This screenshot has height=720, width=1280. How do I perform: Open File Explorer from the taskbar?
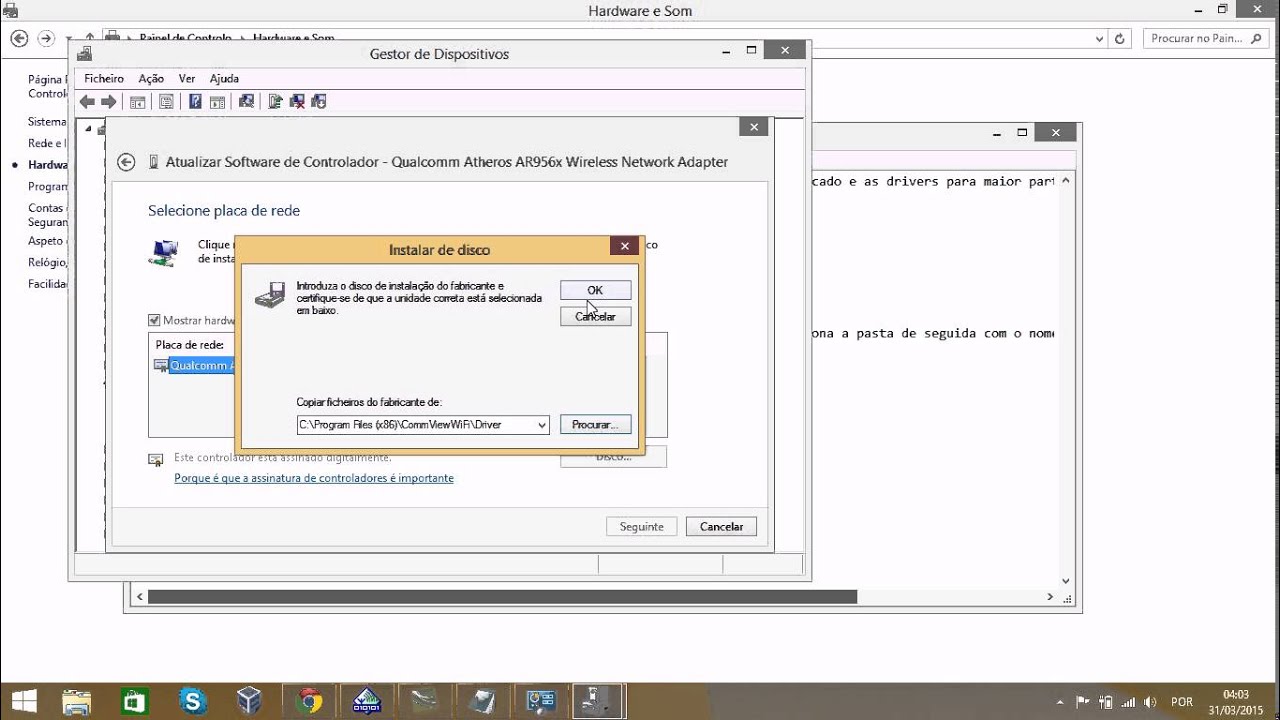pos(77,701)
